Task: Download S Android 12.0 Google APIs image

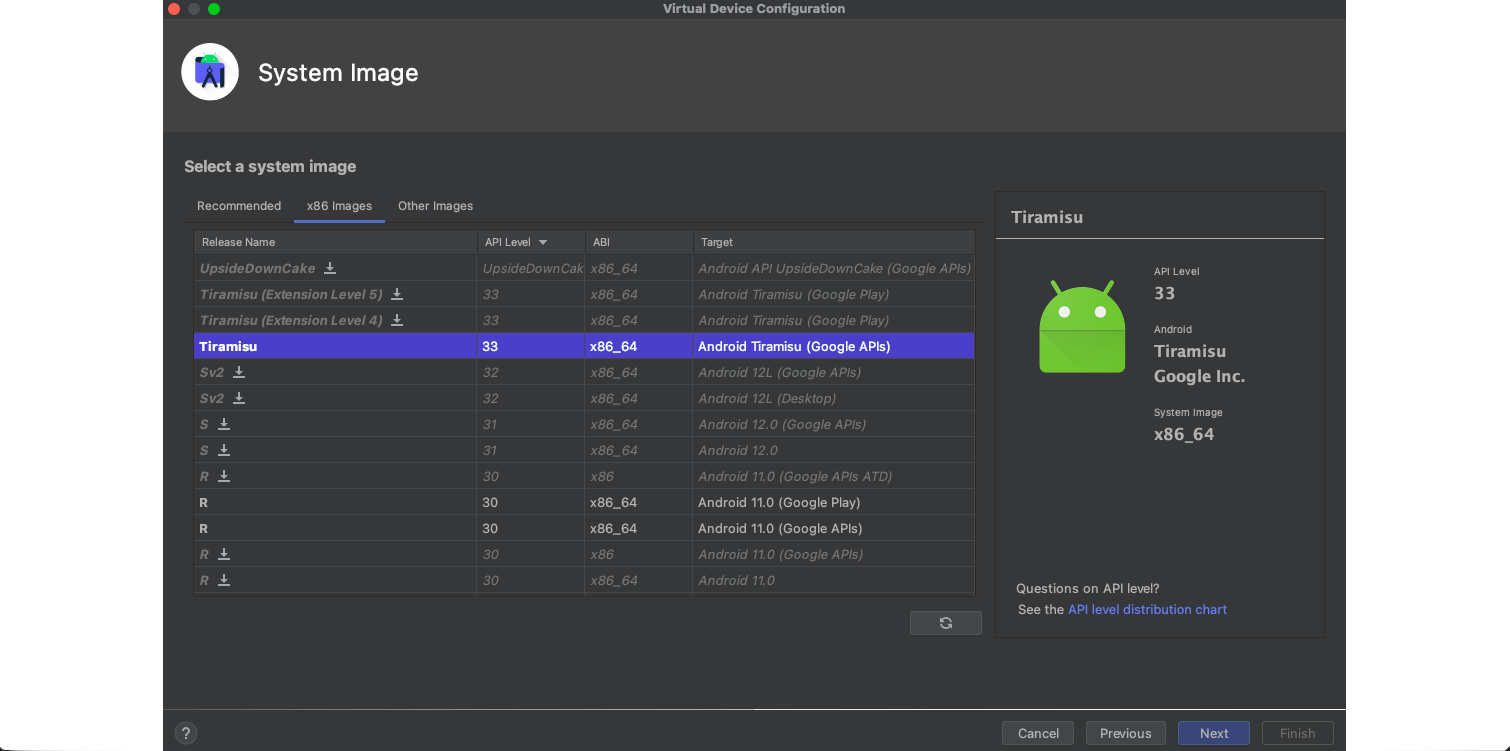Action: (x=224, y=424)
